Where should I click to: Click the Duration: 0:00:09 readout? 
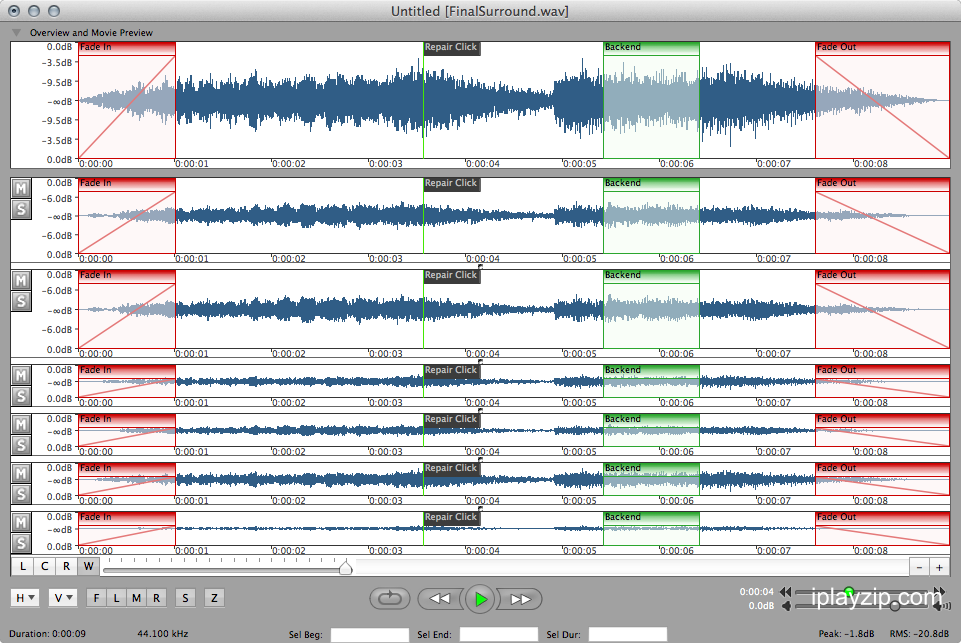(x=47, y=634)
